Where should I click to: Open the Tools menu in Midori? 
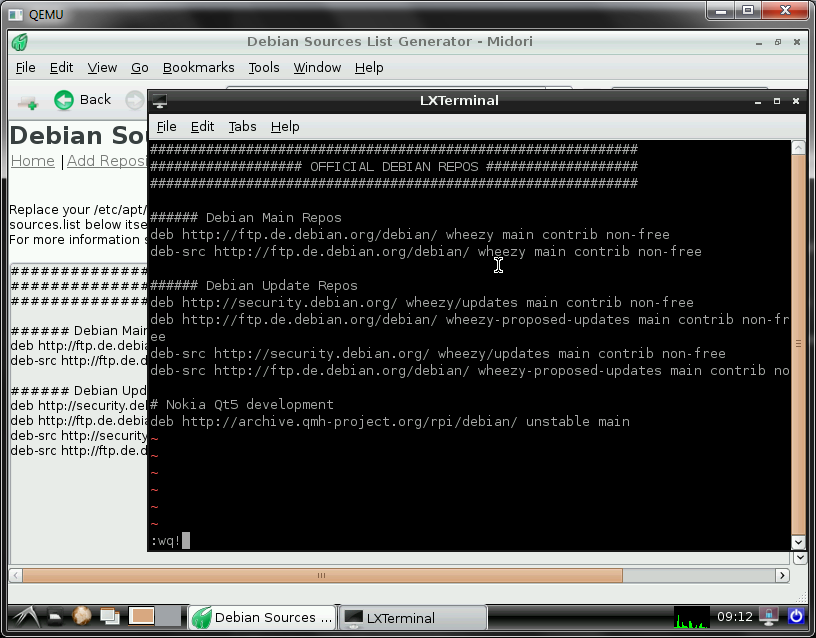coord(264,68)
